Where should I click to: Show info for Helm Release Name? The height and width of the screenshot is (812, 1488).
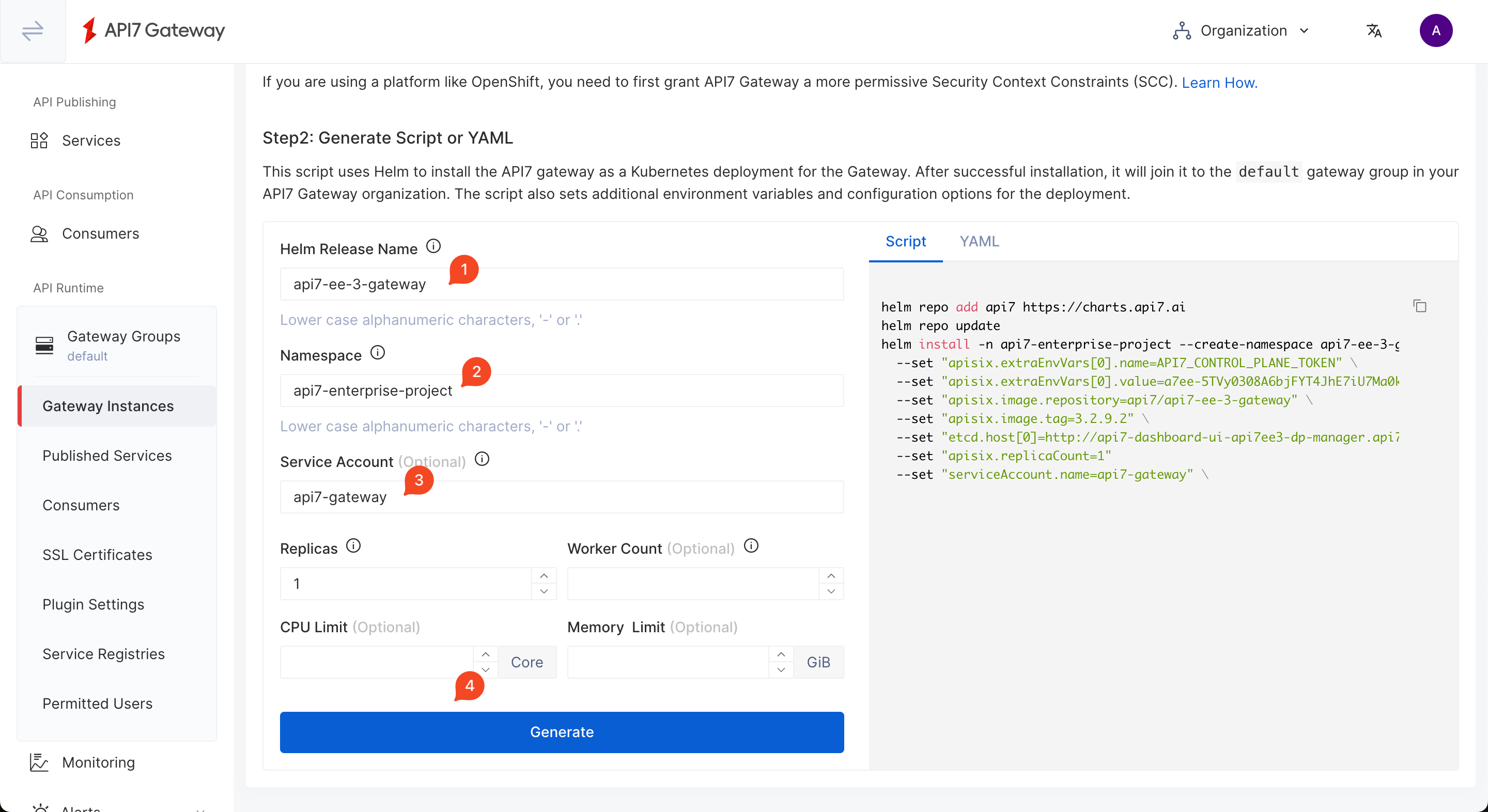pyautogui.click(x=433, y=246)
